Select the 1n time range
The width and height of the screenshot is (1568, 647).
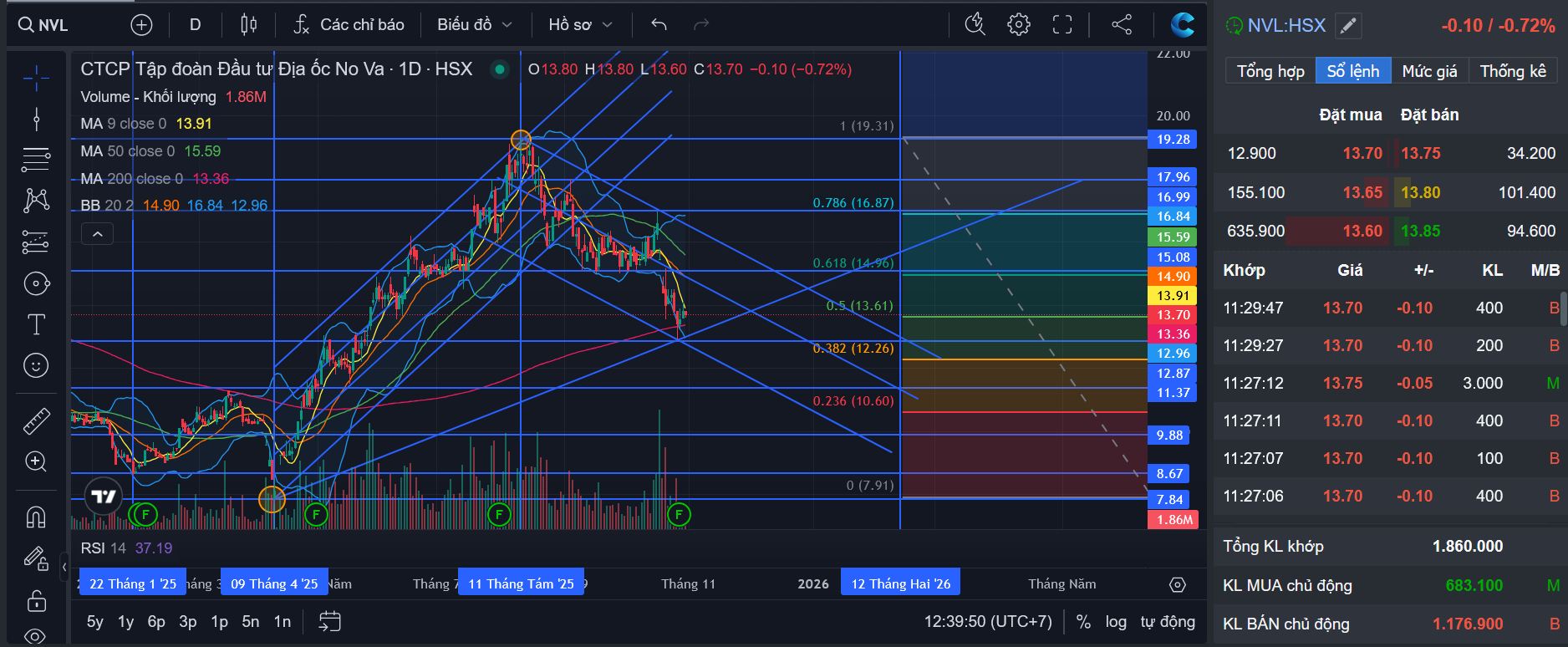283,622
